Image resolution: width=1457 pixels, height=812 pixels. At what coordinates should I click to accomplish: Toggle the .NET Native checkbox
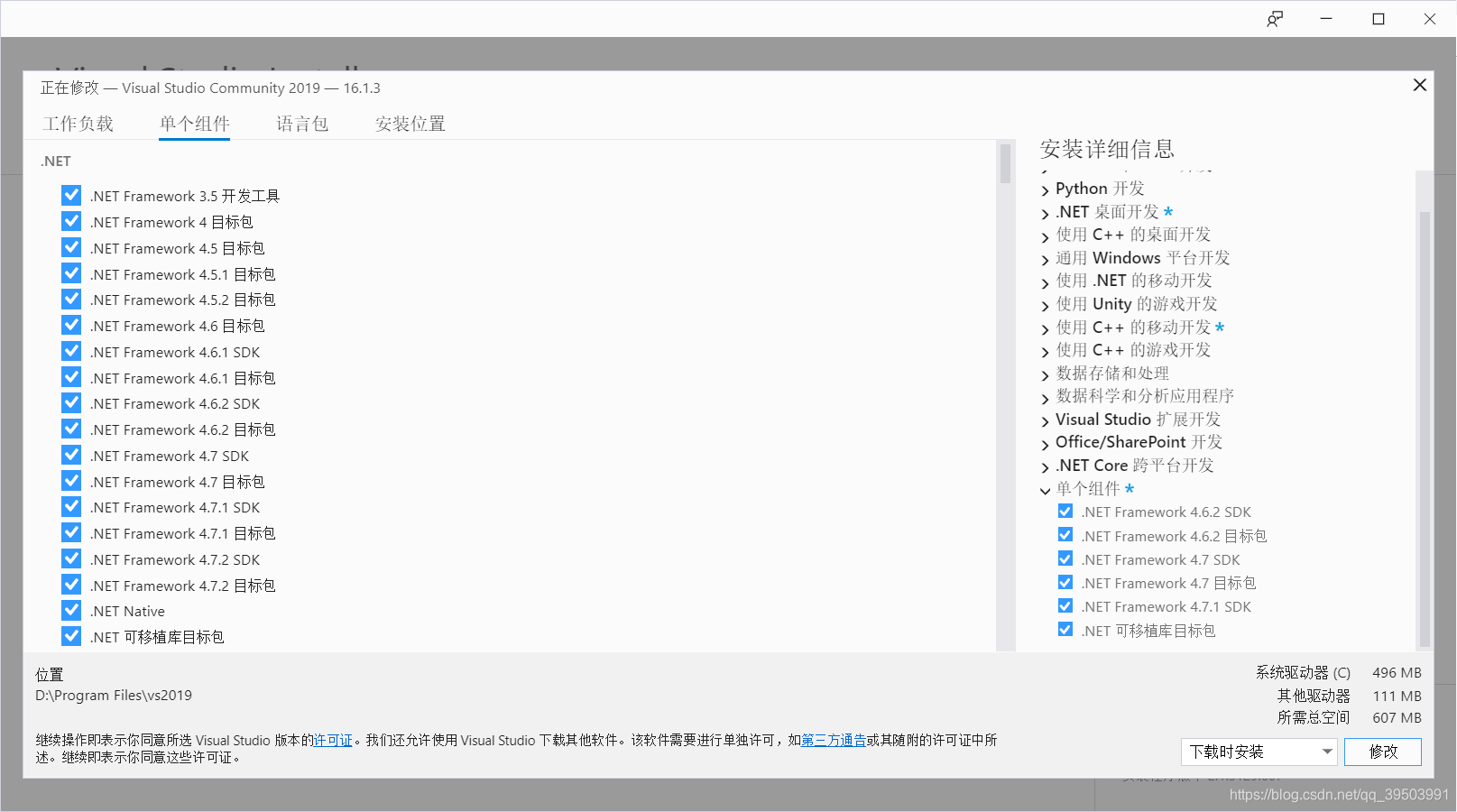[x=71, y=610]
